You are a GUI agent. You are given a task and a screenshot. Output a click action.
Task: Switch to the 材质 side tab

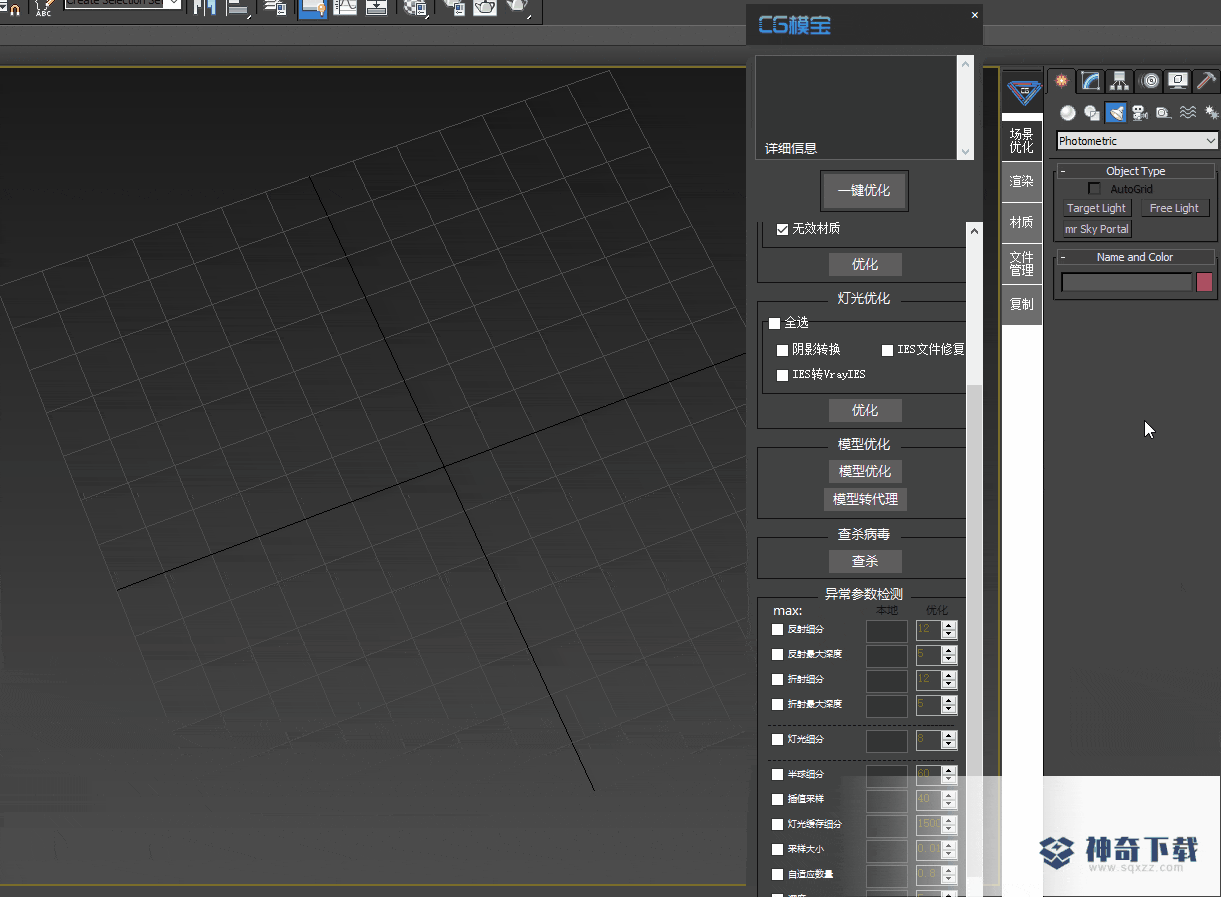tap(1021, 222)
